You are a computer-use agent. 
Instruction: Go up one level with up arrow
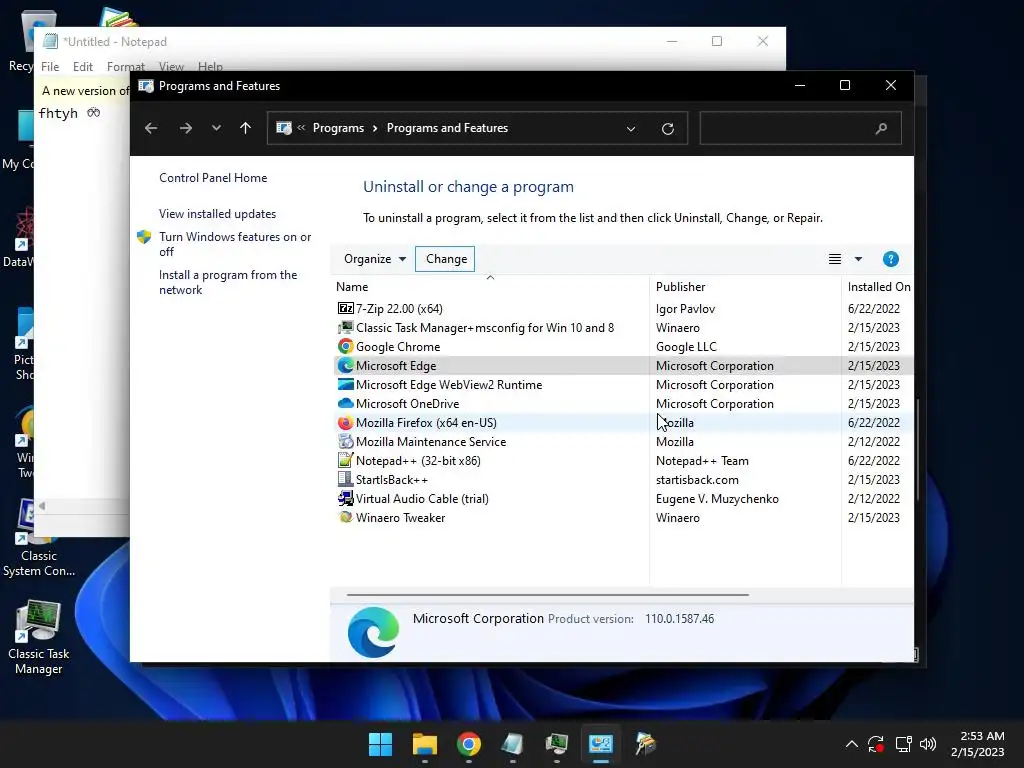point(245,128)
